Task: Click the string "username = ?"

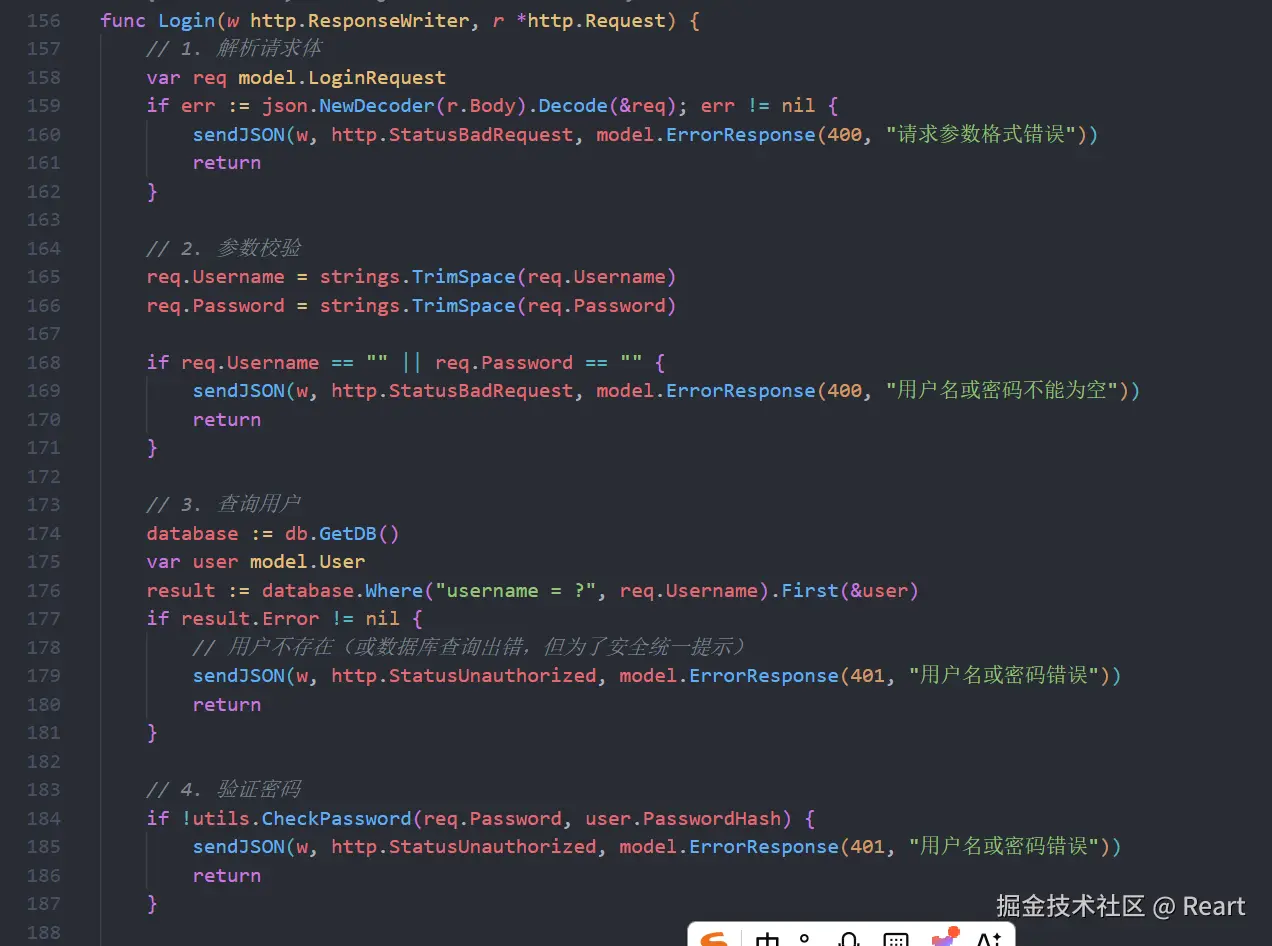Action: (516, 590)
